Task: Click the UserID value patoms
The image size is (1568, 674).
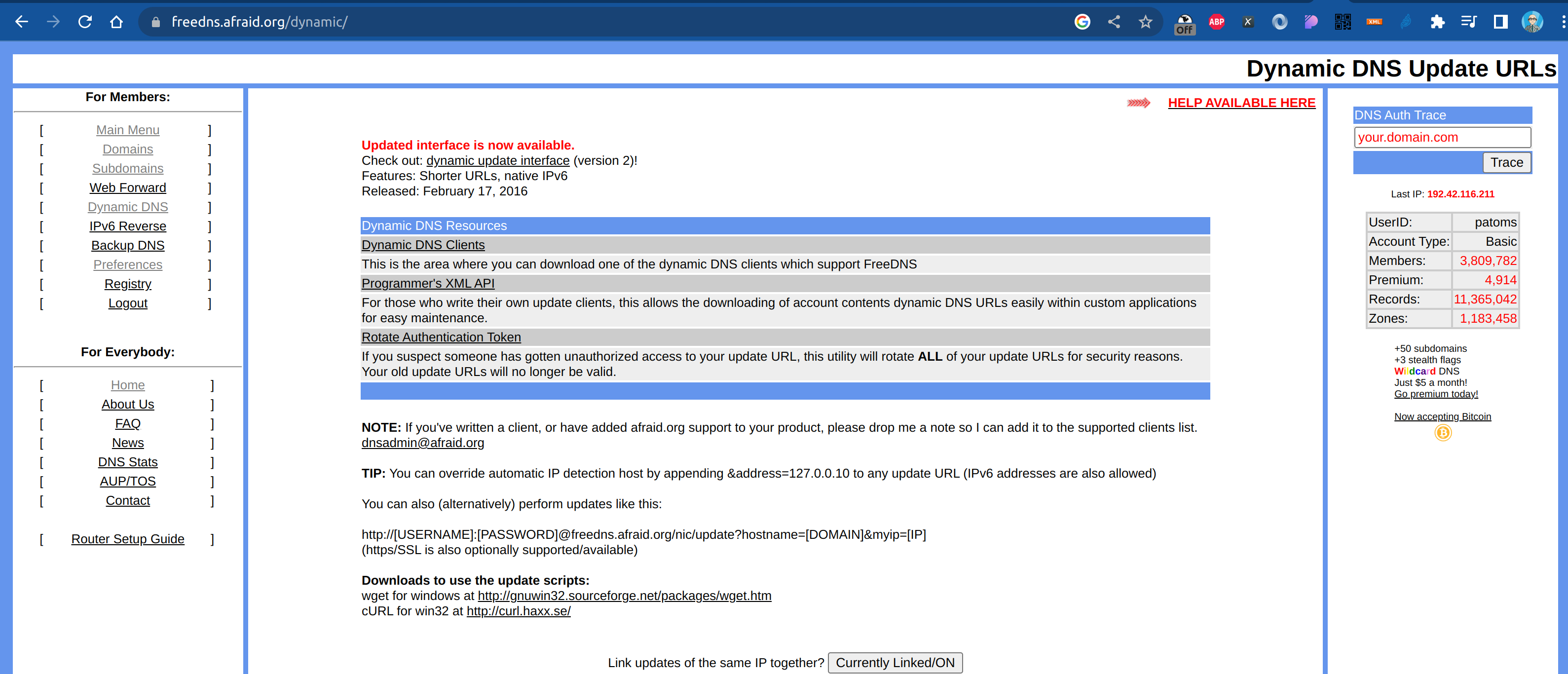Action: pos(1495,223)
